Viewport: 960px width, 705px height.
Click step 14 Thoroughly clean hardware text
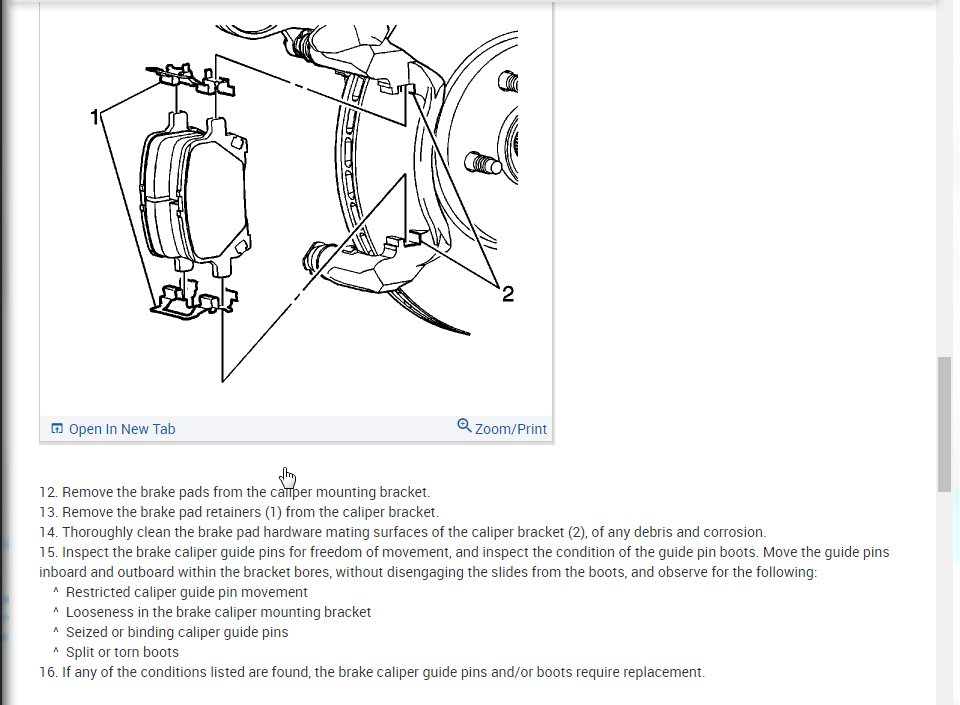tap(403, 532)
